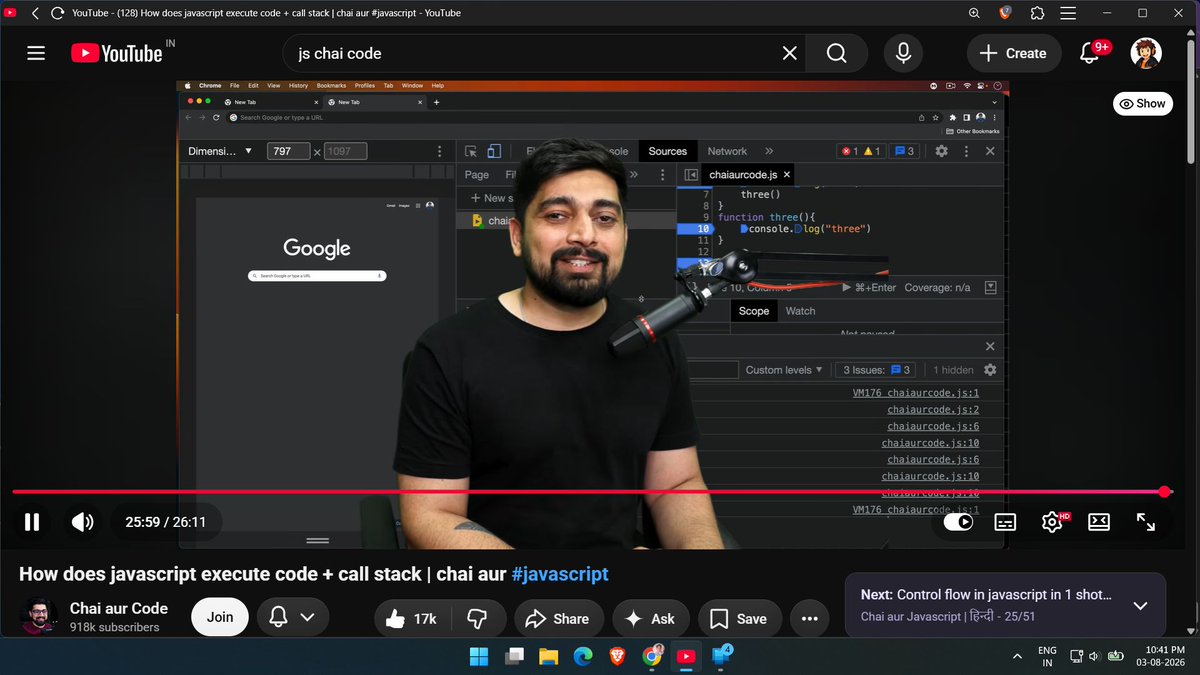Open the ENG IN language switcher
This screenshot has width=1200, height=675.
1047,656
